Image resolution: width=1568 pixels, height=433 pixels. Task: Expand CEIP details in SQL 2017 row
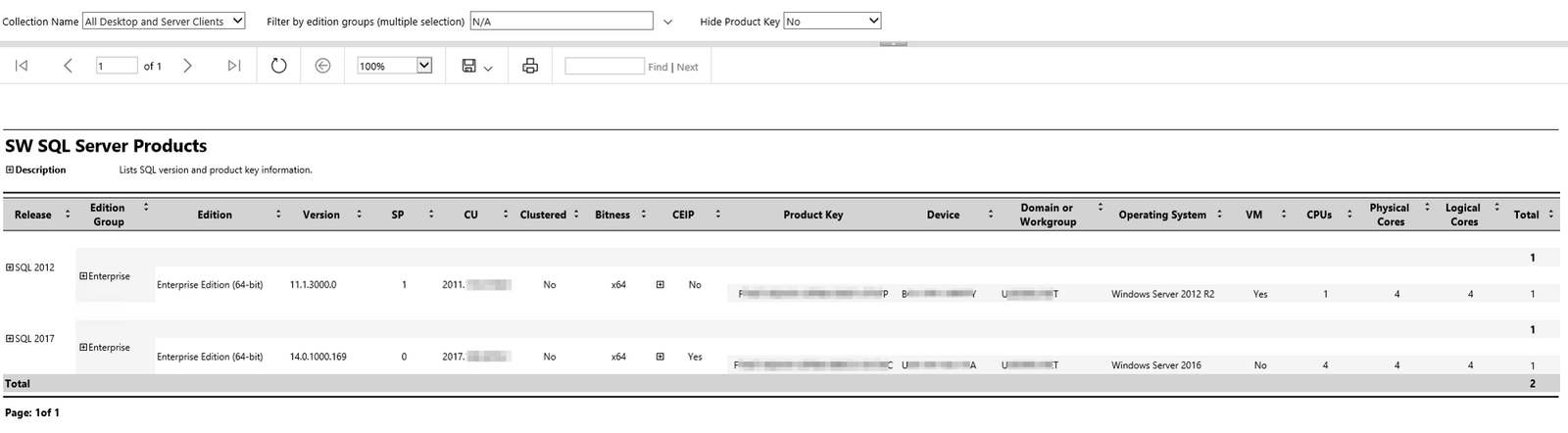point(660,357)
